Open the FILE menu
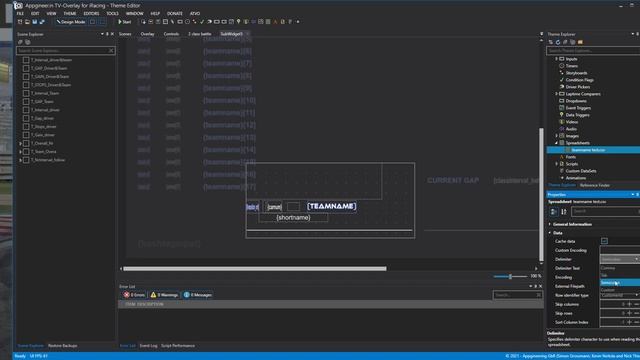Screen dimensions: 640x360 (20, 13)
